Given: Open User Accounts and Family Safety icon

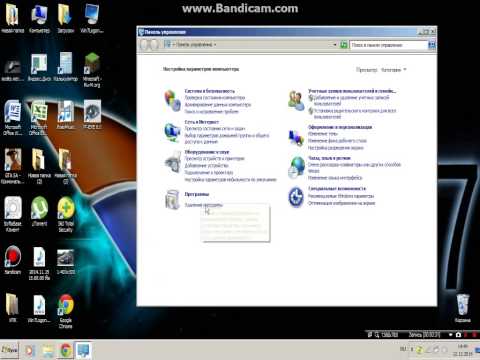Looking at the screenshot, I should coord(296,101).
